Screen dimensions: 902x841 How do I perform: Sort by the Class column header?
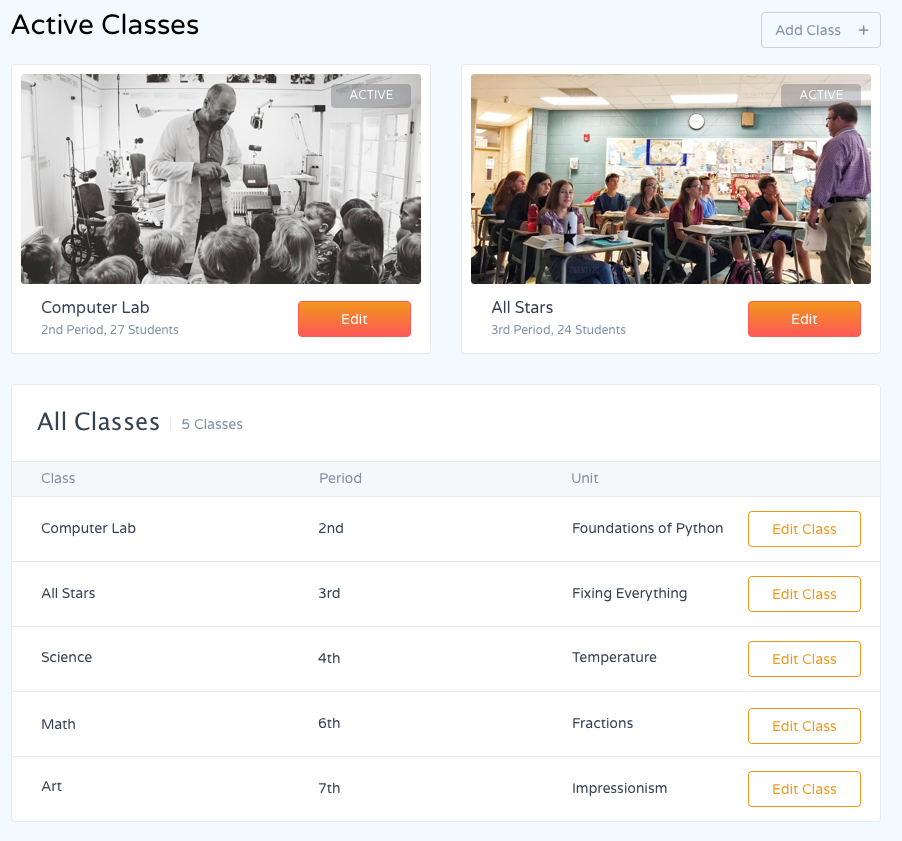point(58,478)
